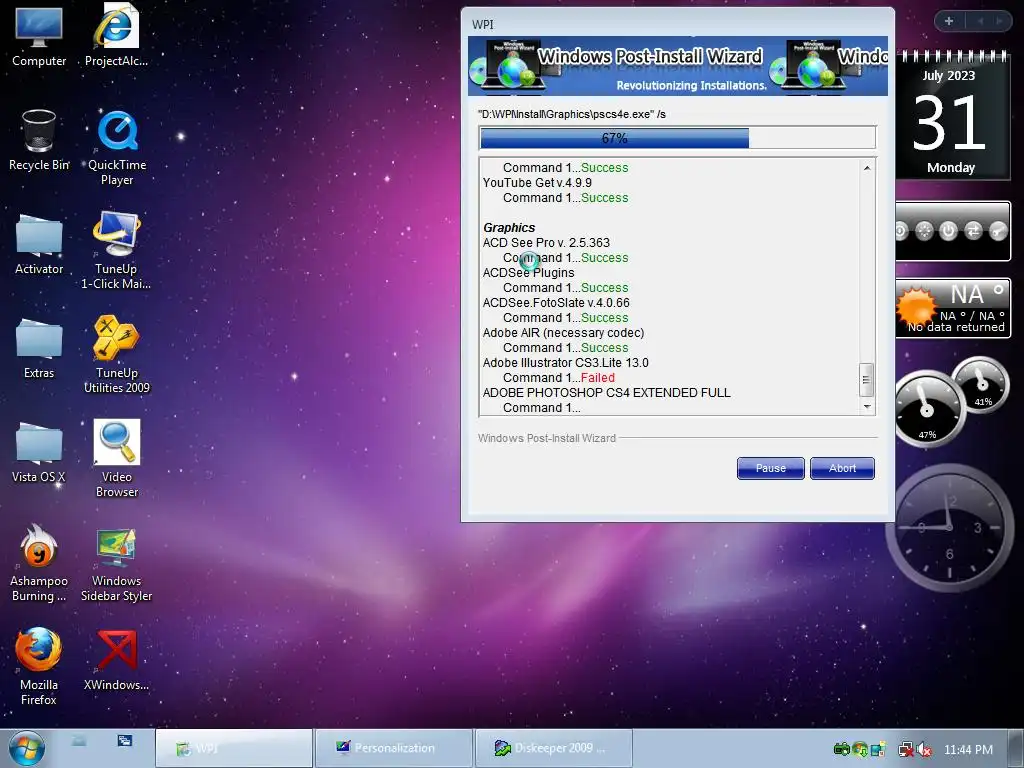Screen dimensions: 1024x768
Task: Click the small memory gauge 41%
Action: 981,384
